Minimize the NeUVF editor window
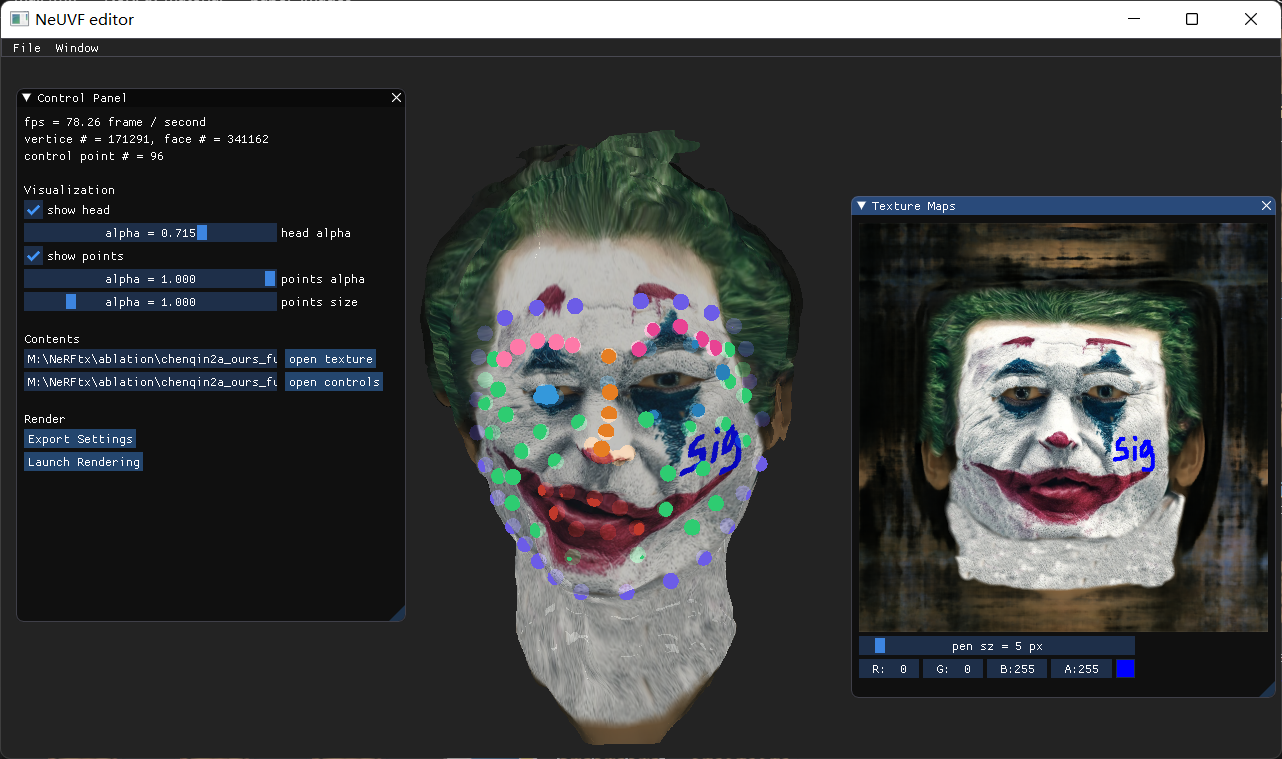Screen dimensions: 1282x759 (1133, 19)
